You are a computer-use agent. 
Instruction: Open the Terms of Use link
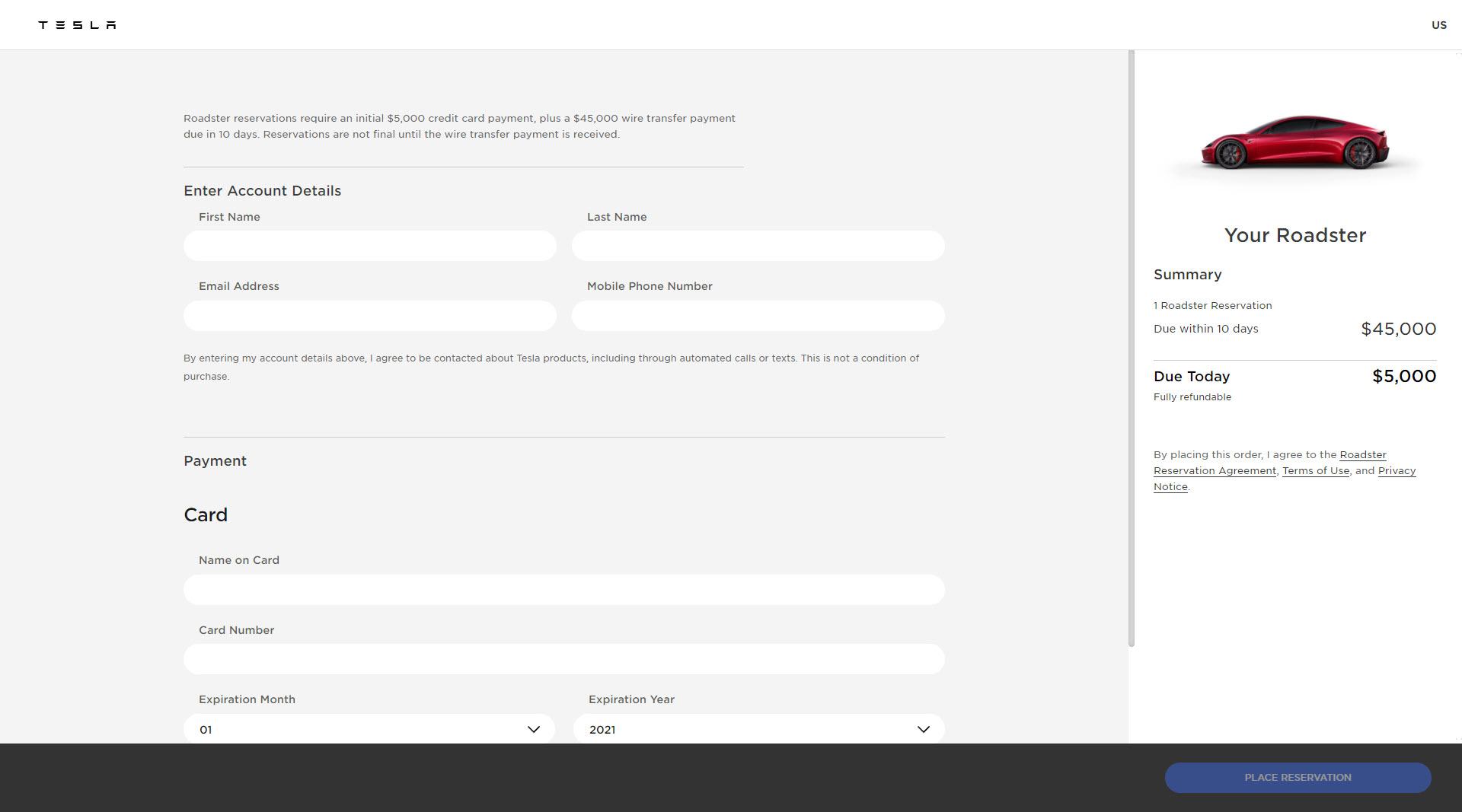(1315, 471)
